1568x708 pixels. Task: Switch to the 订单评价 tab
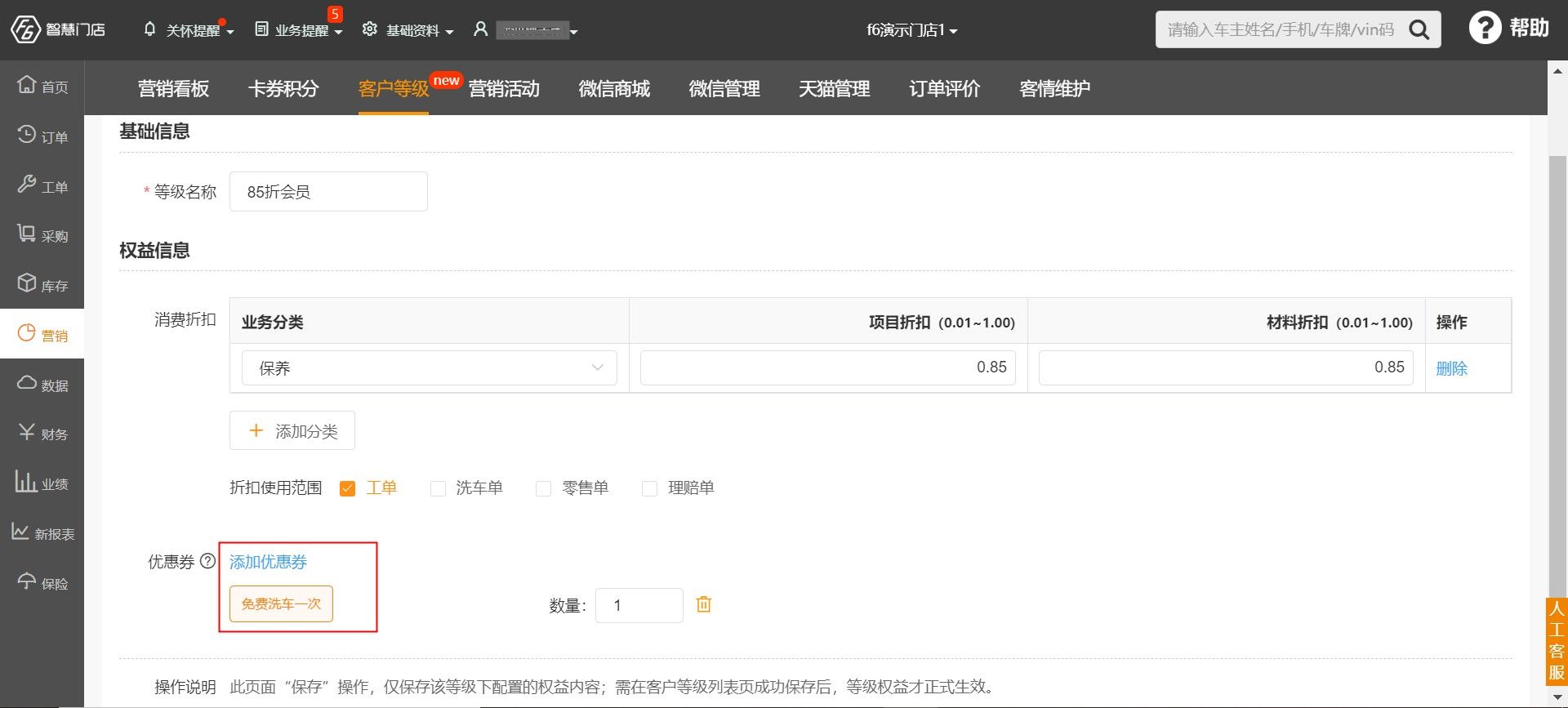point(945,88)
